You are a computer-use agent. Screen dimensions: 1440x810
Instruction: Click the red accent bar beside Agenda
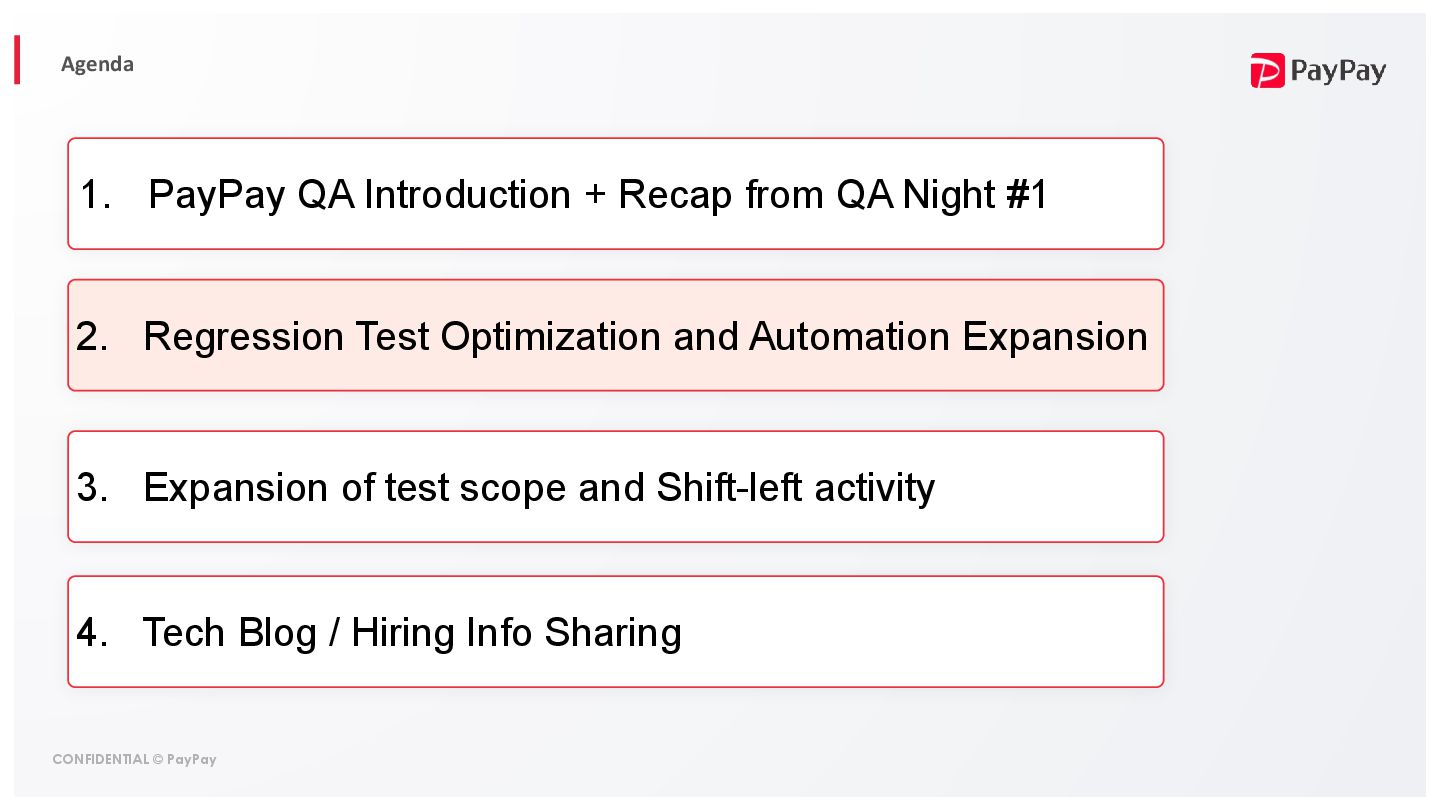[17, 60]
